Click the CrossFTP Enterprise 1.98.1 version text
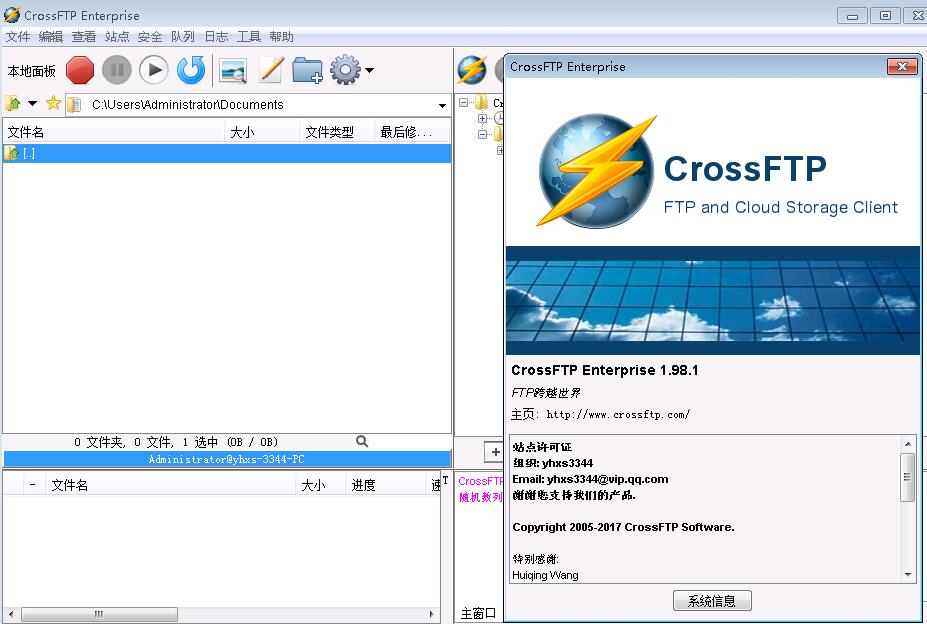 [x=605, y=370]
